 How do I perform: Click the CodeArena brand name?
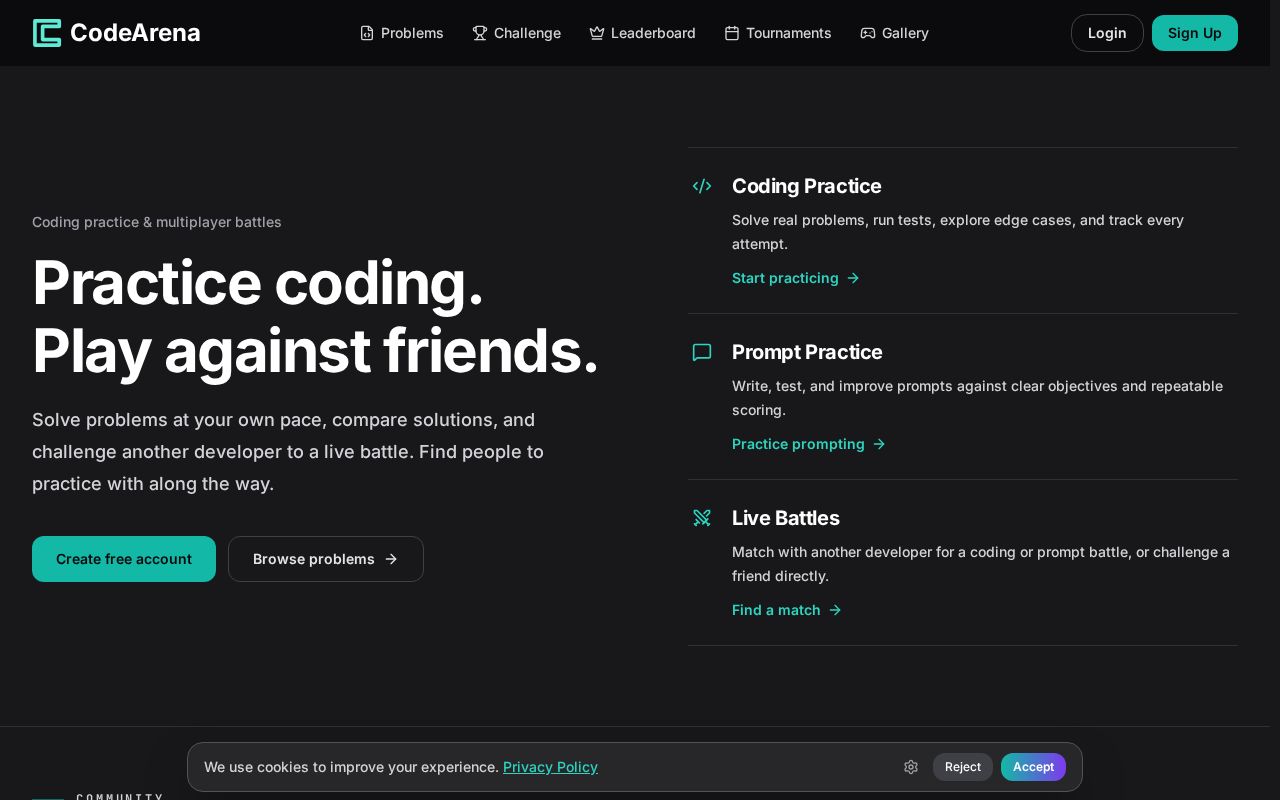click(135, 33)
